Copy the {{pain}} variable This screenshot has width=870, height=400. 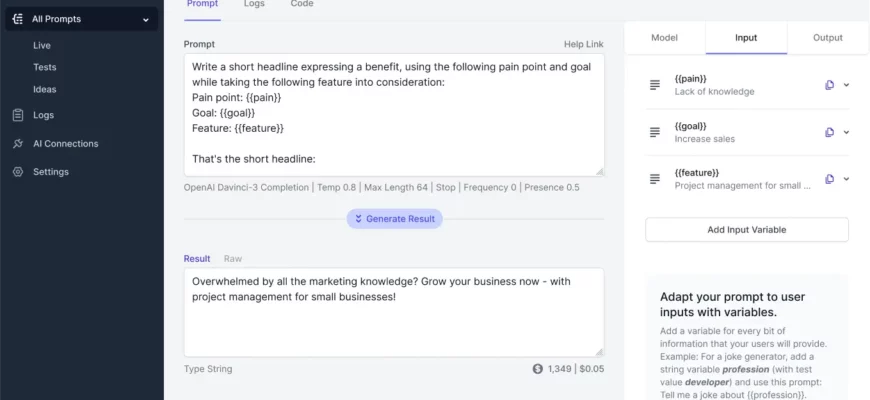829,85
